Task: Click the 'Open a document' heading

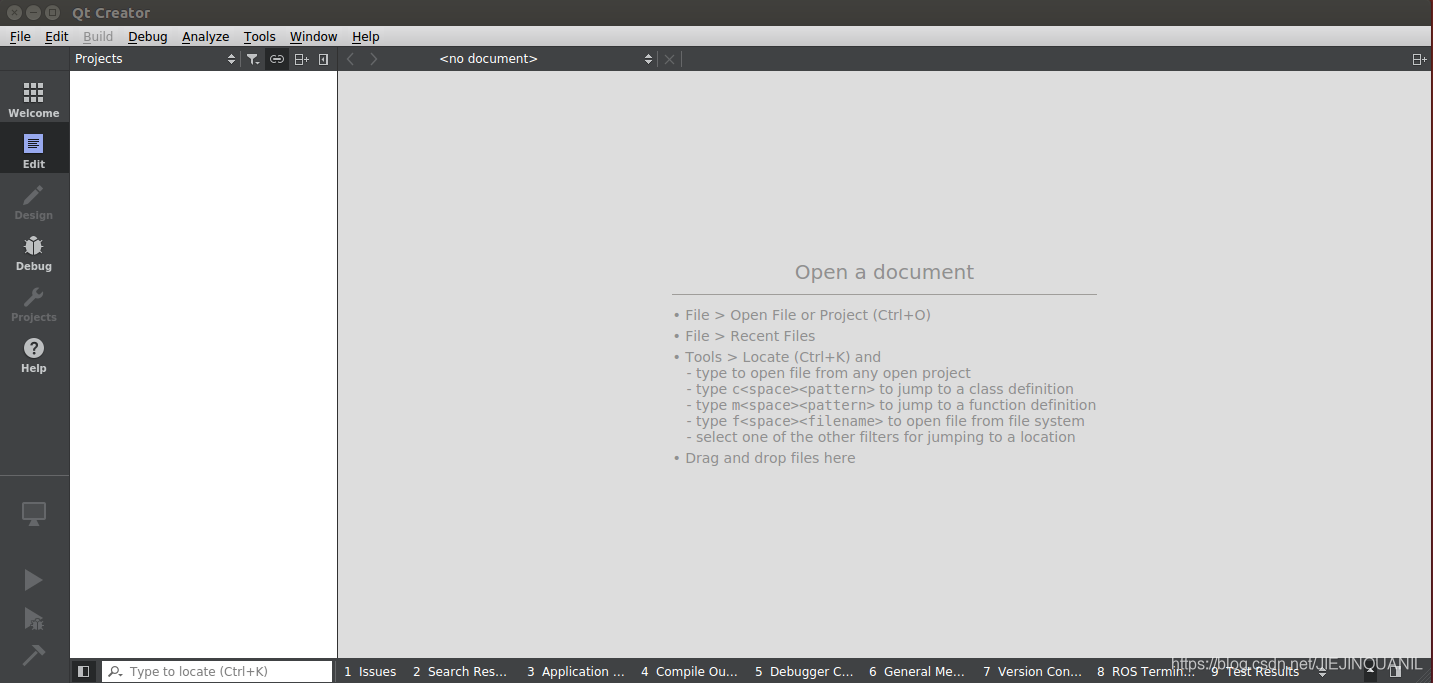Action: pyautogui.click(x=884, y=272)
